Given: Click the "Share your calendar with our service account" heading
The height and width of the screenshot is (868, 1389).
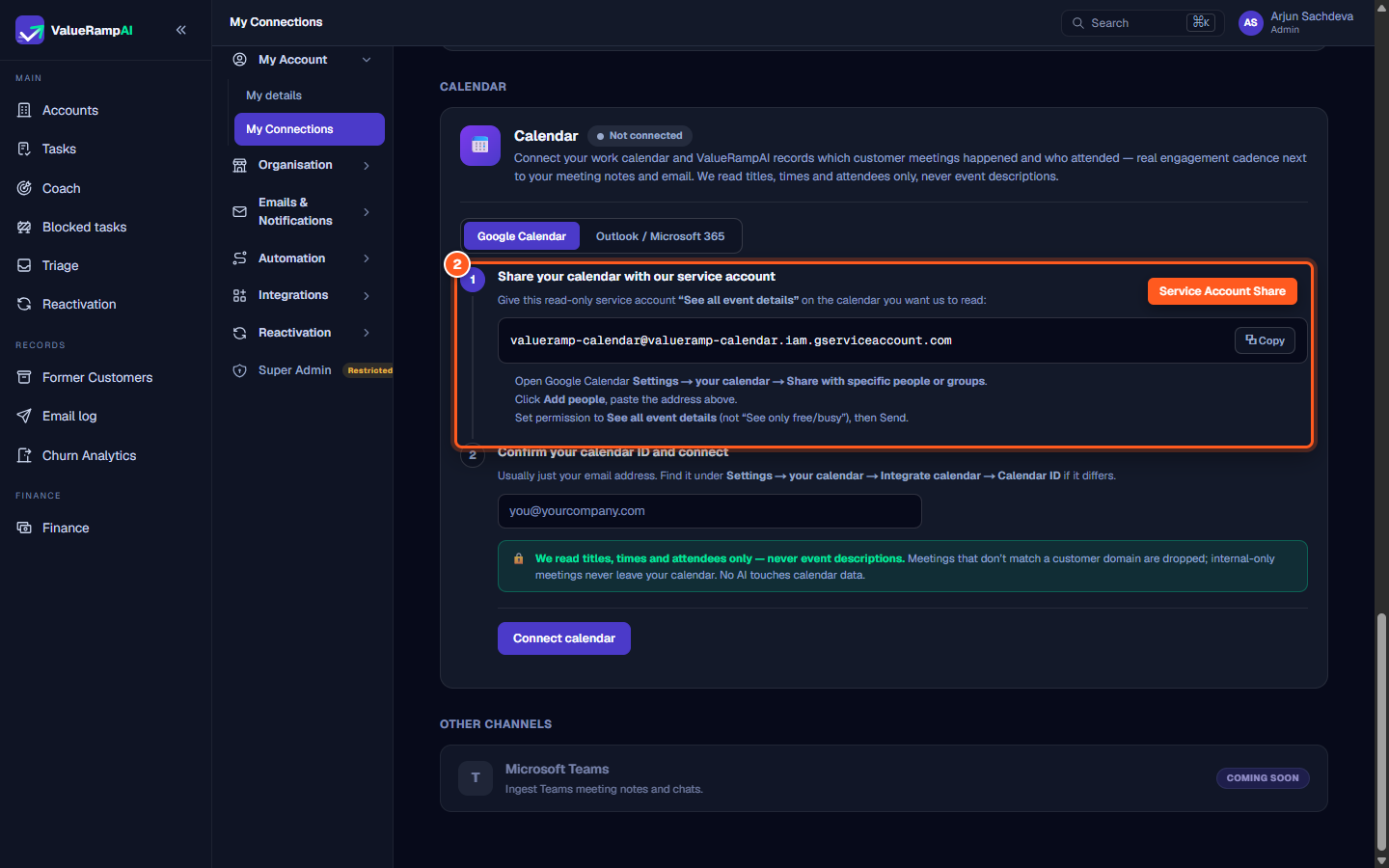Looking at the screenshot, I should click(637, 277).
